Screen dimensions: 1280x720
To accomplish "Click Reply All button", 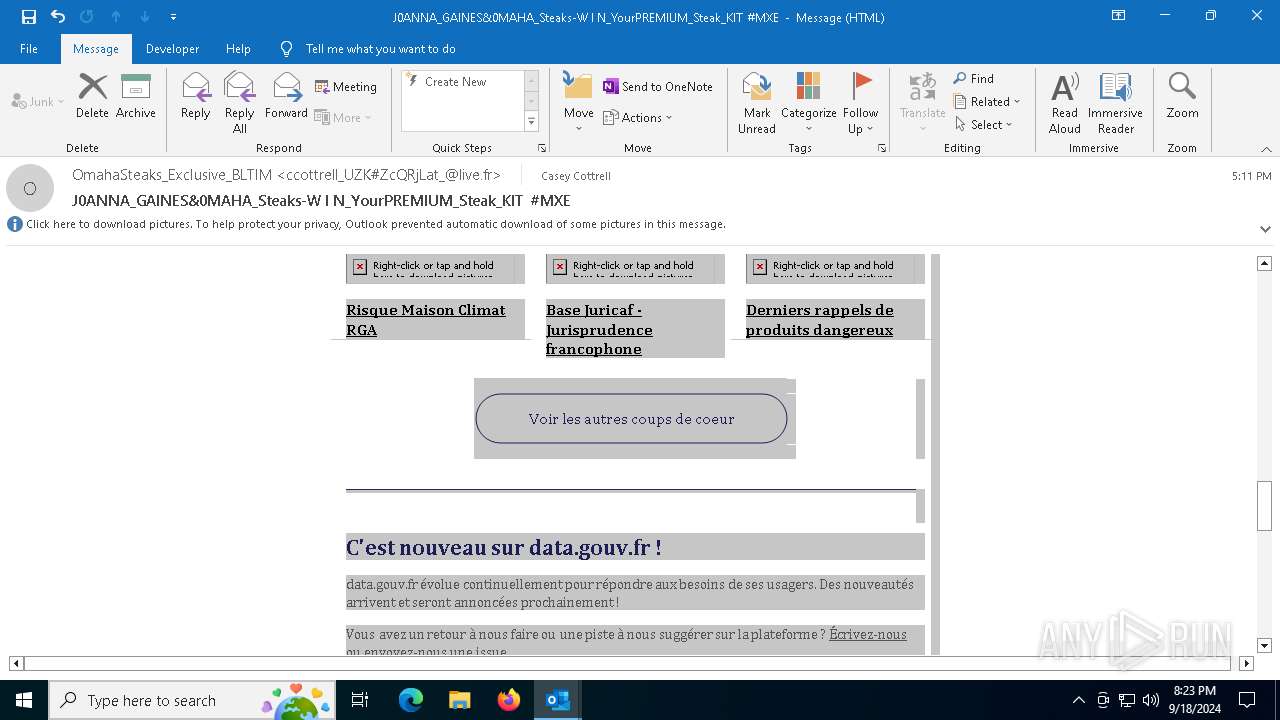I will [x=240, y=103].
